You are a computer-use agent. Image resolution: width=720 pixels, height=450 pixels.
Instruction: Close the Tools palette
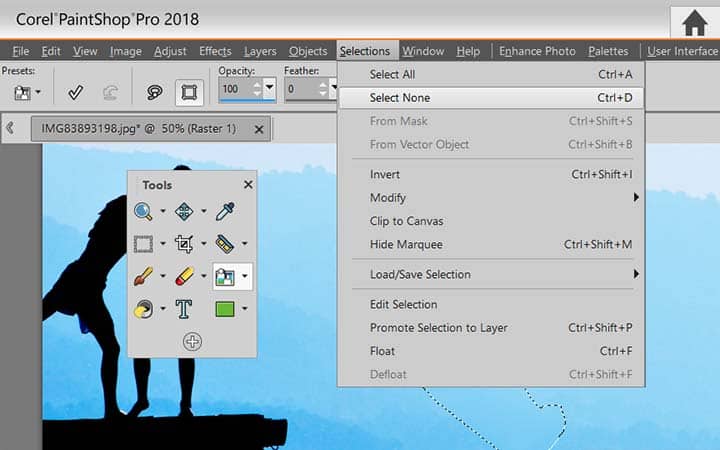point(248,185)
